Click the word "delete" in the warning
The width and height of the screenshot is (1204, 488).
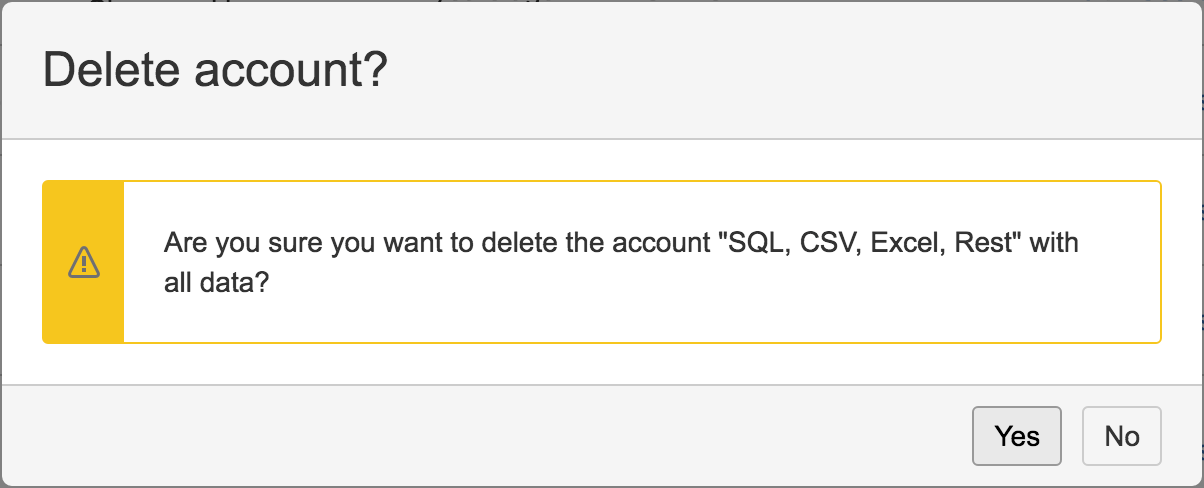coord(518,243)
